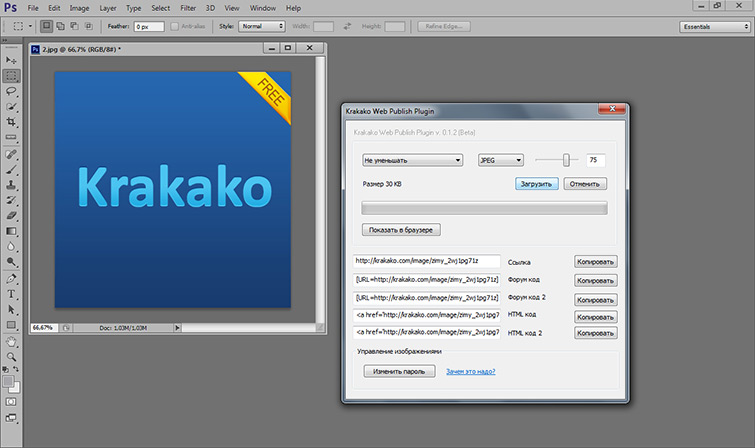Select the Path Selection tool
The width and height of the screenshot is (755, 448).
coord(11,310)
